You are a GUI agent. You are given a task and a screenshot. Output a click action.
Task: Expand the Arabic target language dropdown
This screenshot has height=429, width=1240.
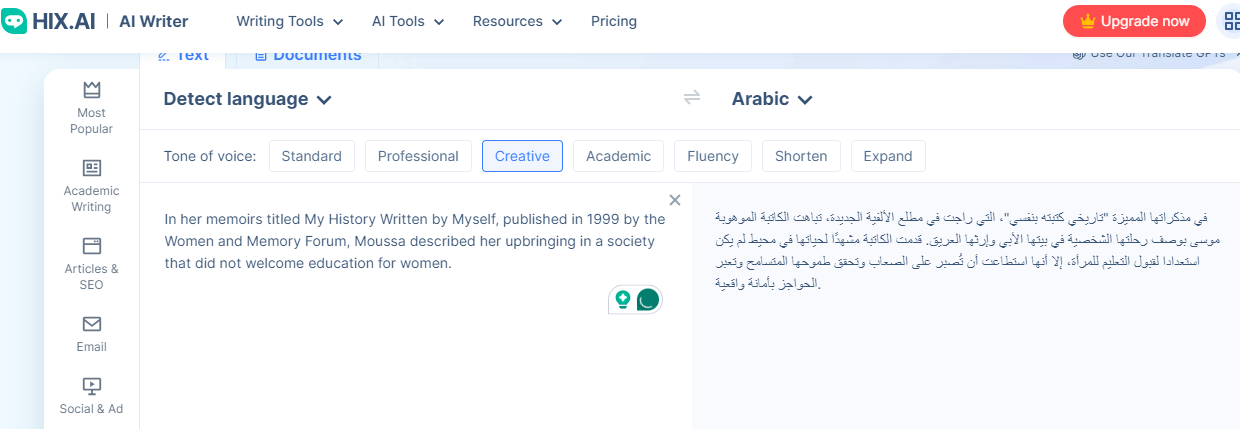(x=772, y=99)
